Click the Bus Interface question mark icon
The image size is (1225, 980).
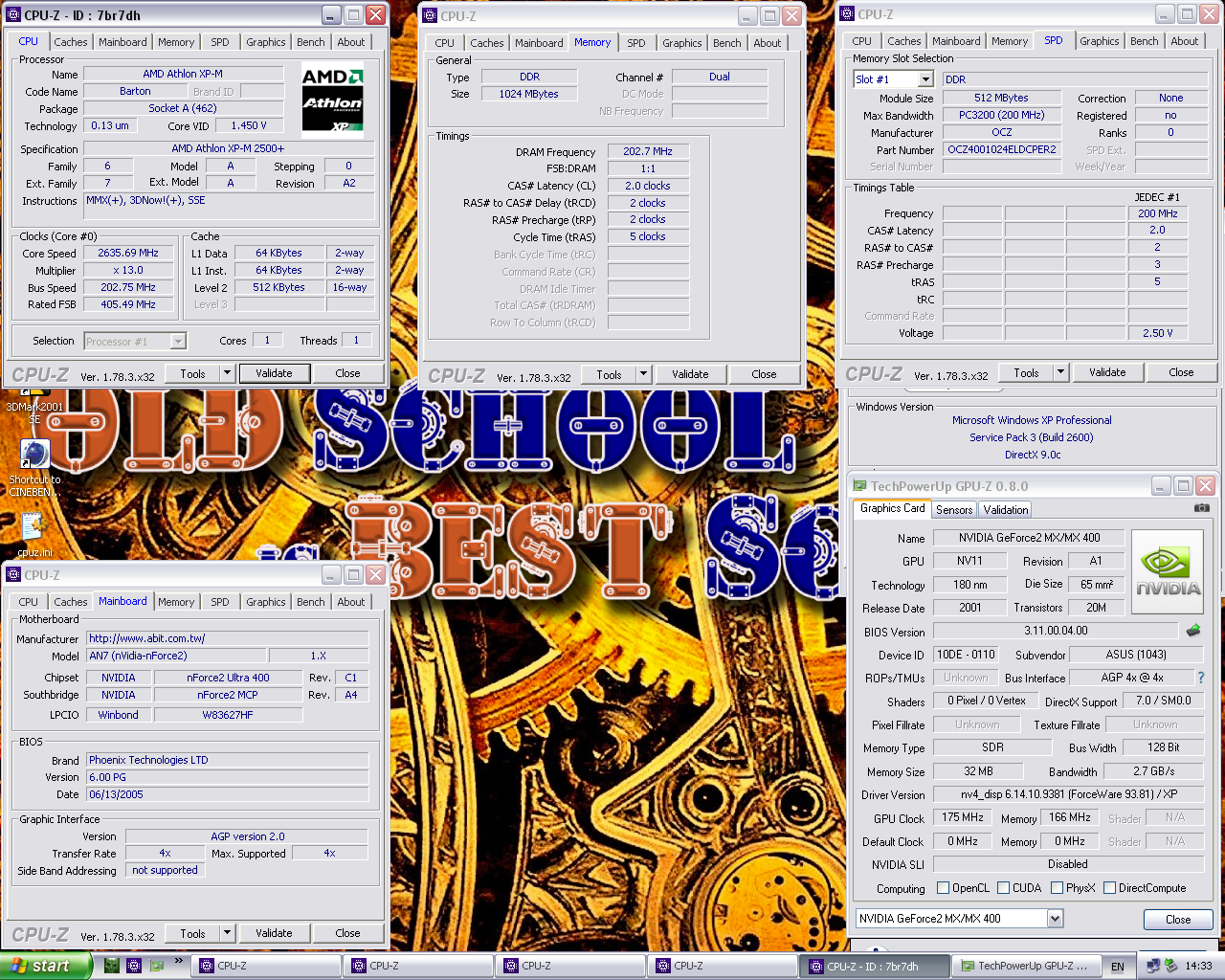[x=1200, y=678]
